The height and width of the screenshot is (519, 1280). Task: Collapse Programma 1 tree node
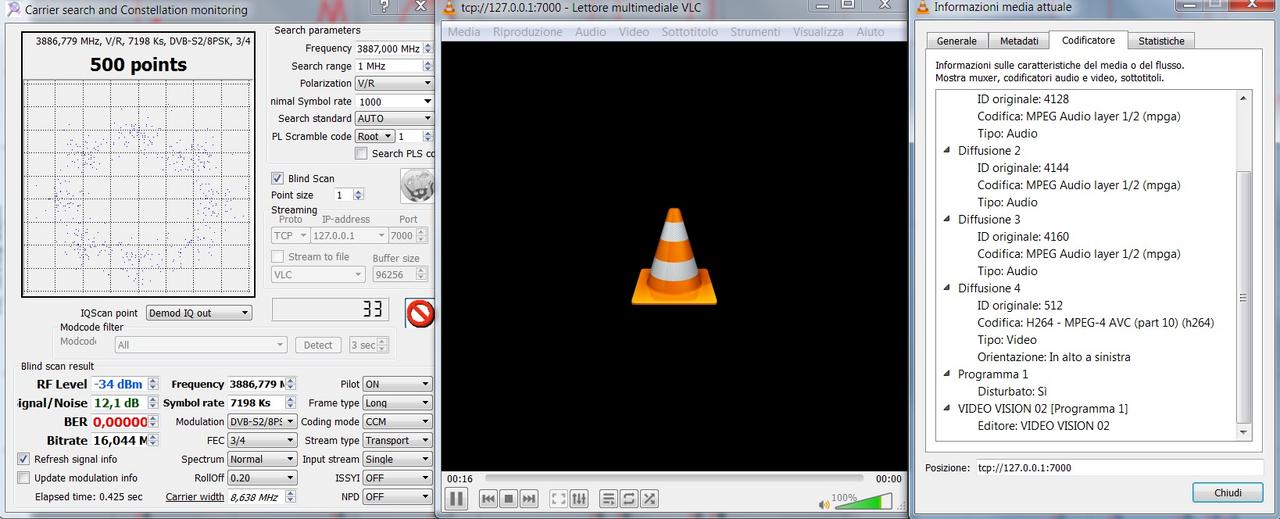(948, 374)
